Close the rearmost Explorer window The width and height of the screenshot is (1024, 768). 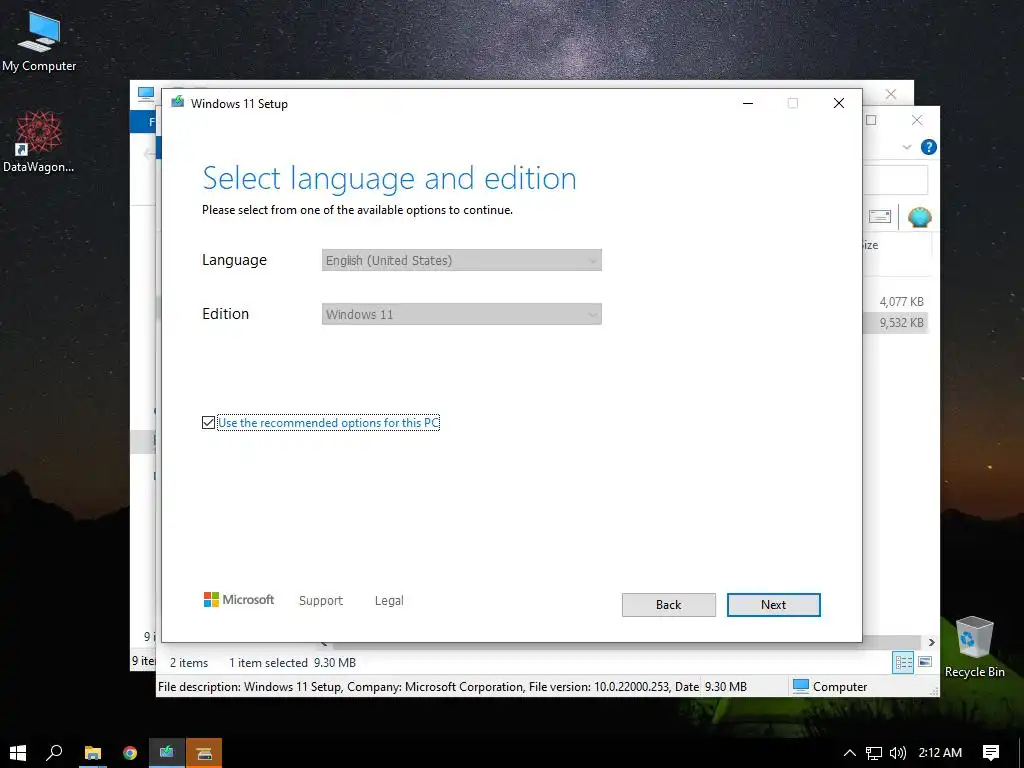pos(891,94)
